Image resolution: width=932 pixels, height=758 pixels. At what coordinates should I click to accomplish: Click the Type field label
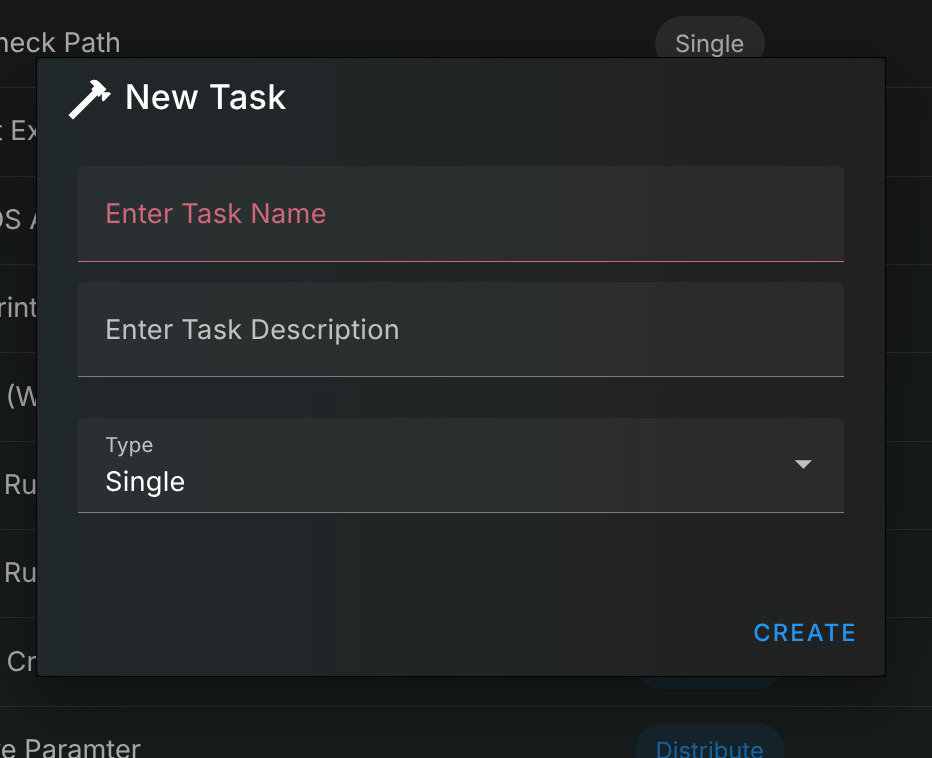[x=129, y=445]
